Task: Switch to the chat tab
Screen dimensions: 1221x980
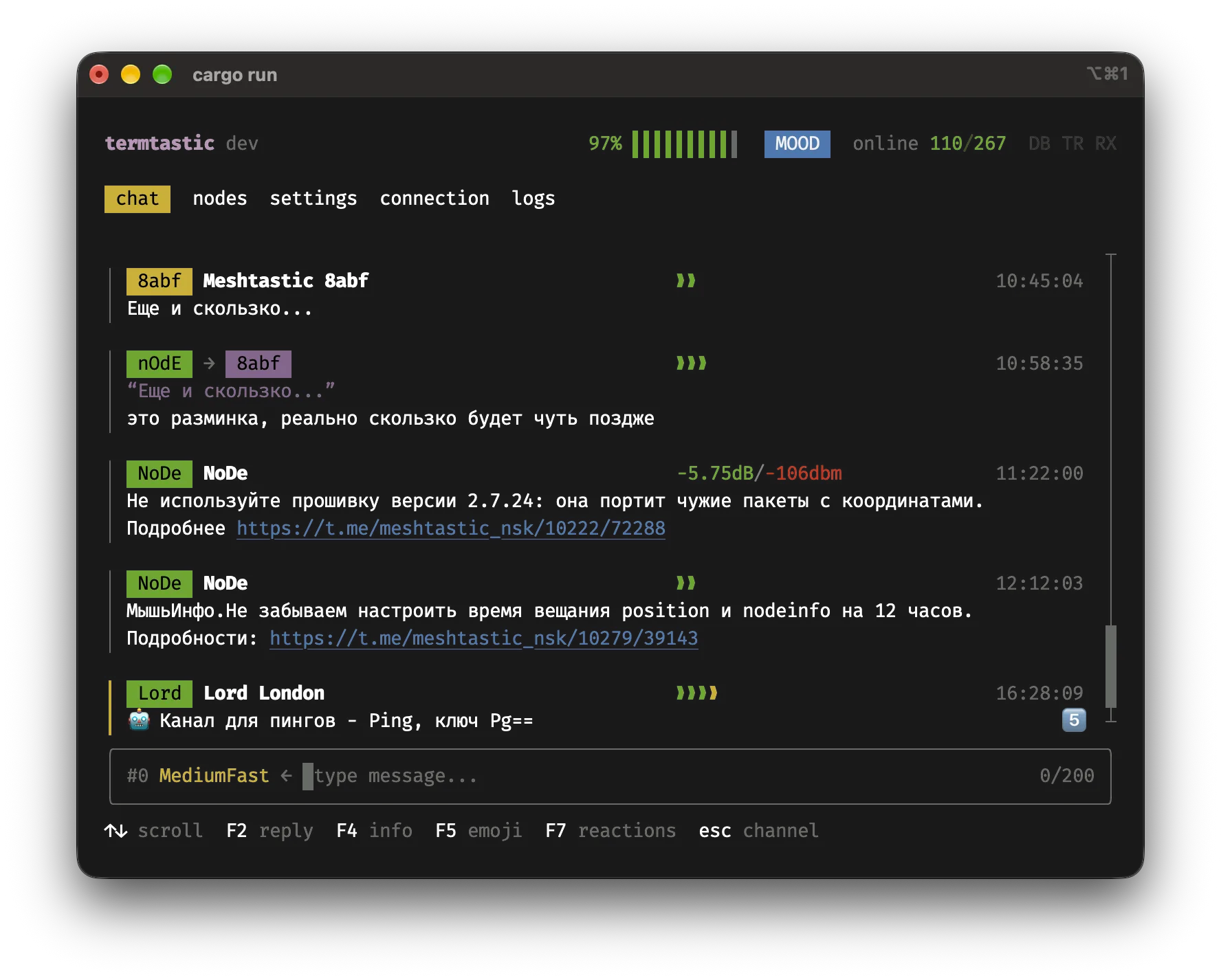Action: (137, 199)
